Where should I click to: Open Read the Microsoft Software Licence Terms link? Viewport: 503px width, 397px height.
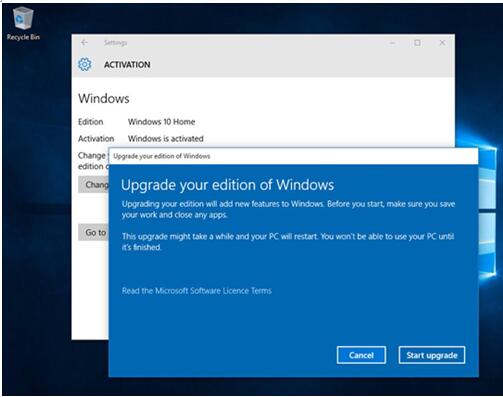click(197, 291)
